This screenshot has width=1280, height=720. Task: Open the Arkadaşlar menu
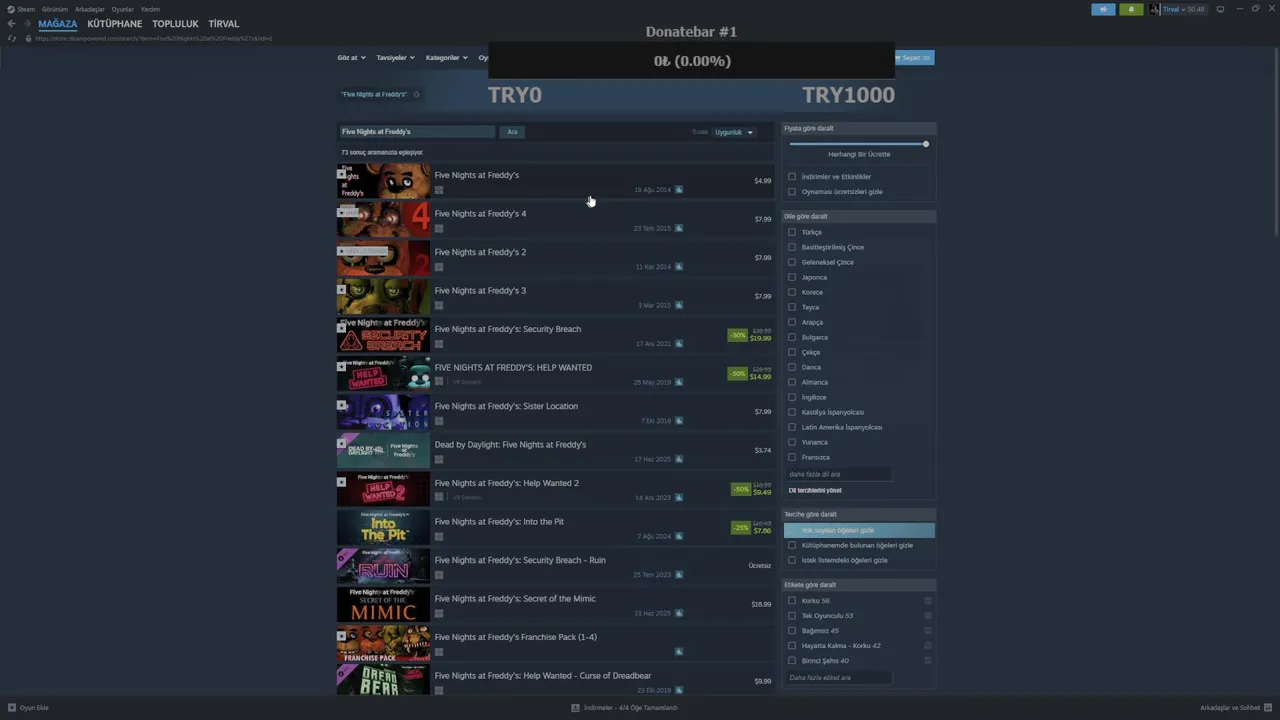click(90, 9)
